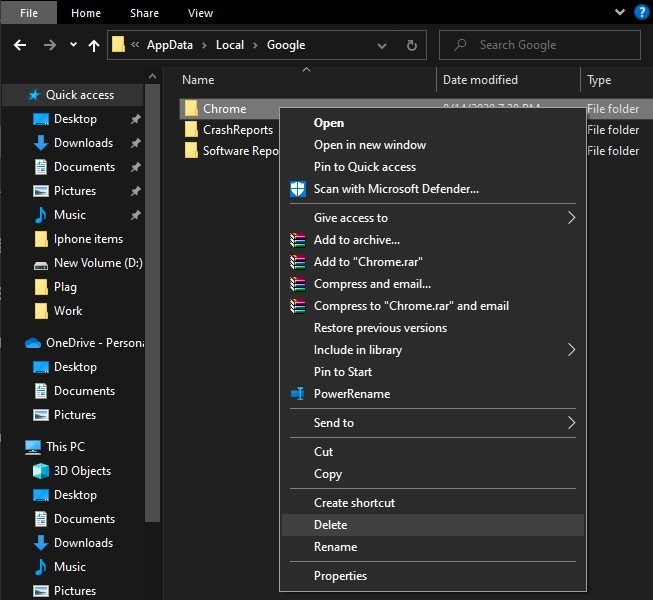653x600 pixels.
Task: Open the Share ribbon tab
Action: pyautogui.click(x=144, y=13)
